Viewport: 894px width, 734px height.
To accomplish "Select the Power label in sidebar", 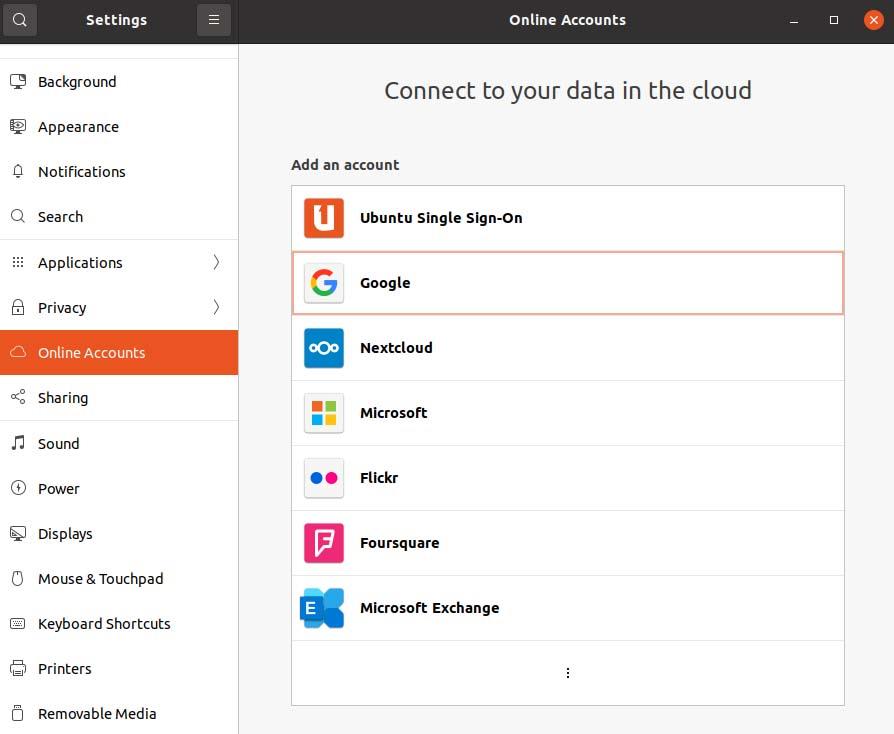I will point(59,489).
